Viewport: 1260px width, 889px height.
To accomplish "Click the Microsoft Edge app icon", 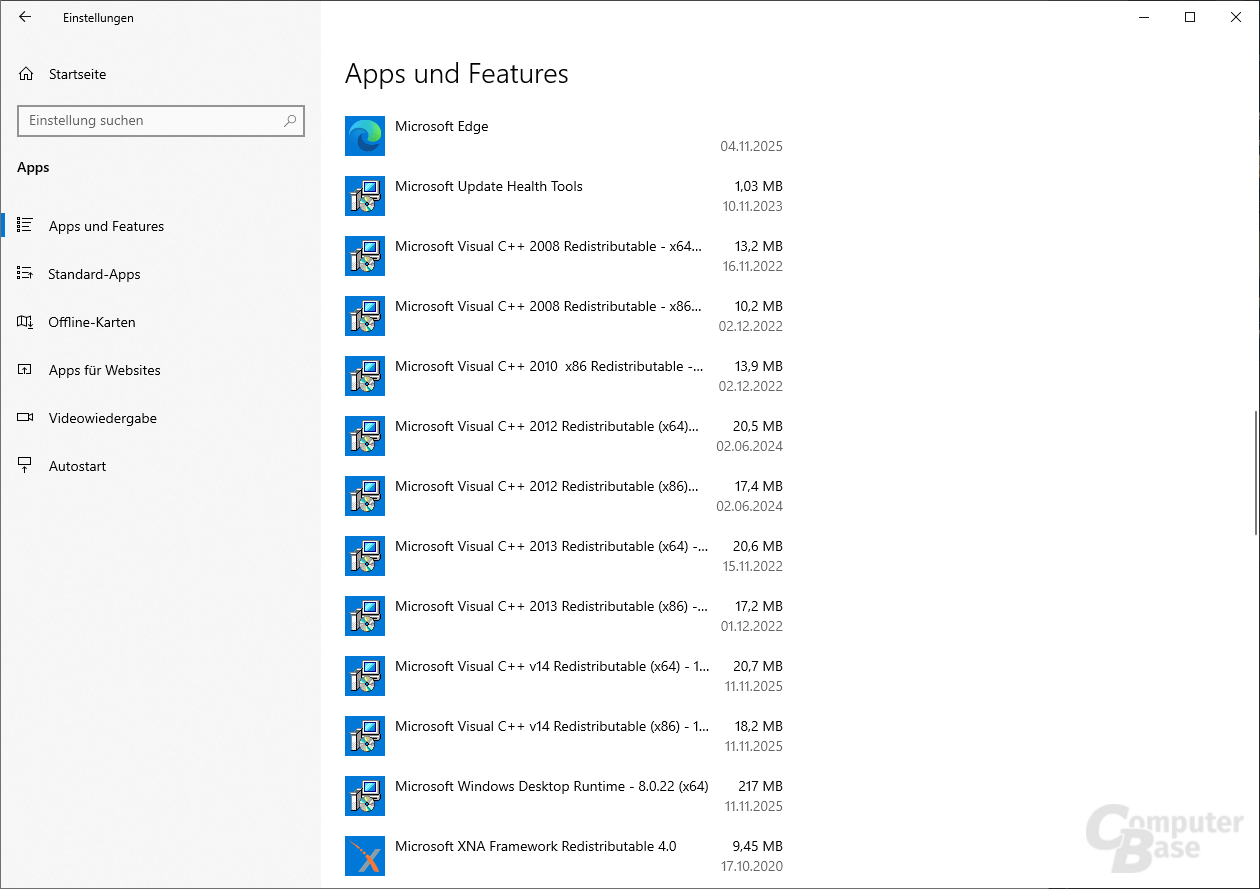I will 364,136.
